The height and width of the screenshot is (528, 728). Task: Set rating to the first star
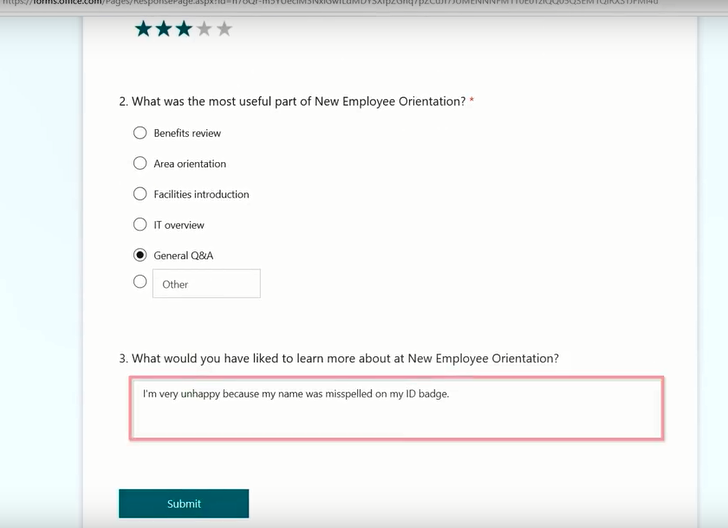click(143, 29)
